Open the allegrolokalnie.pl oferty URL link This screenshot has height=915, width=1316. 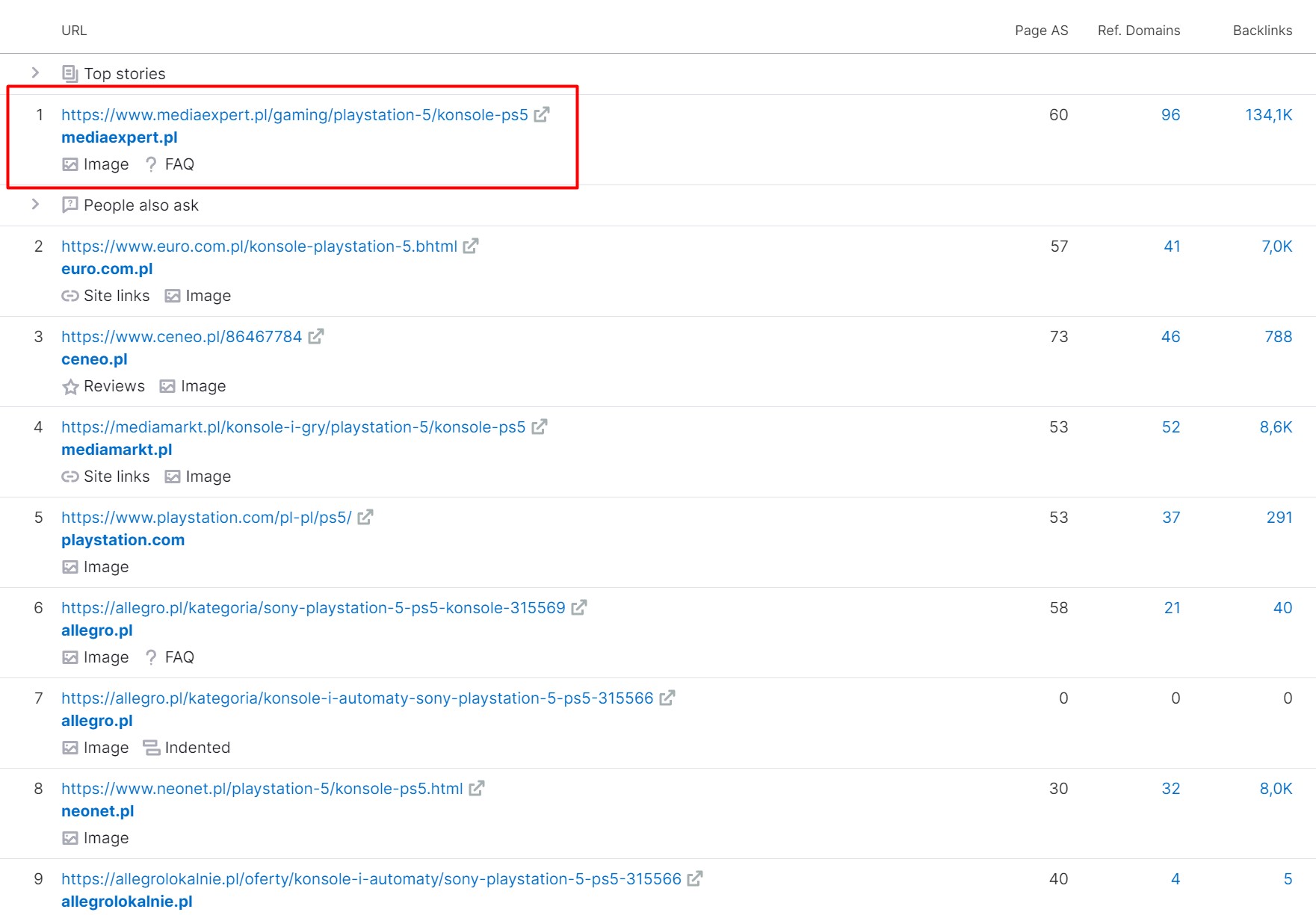coord(371,879)
